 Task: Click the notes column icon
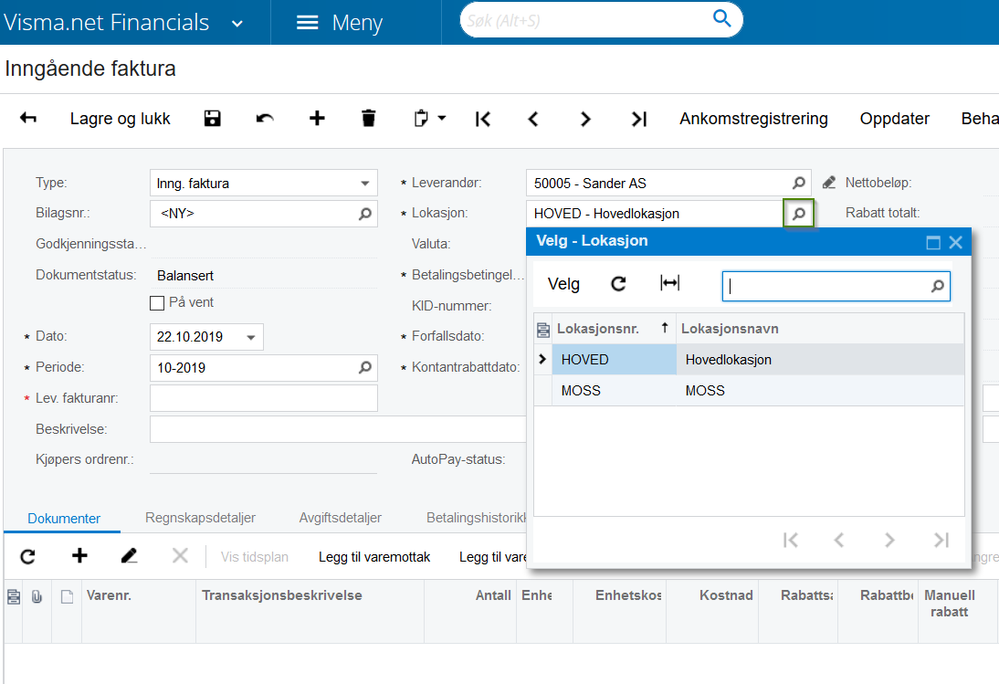click(x=67, y=597)
